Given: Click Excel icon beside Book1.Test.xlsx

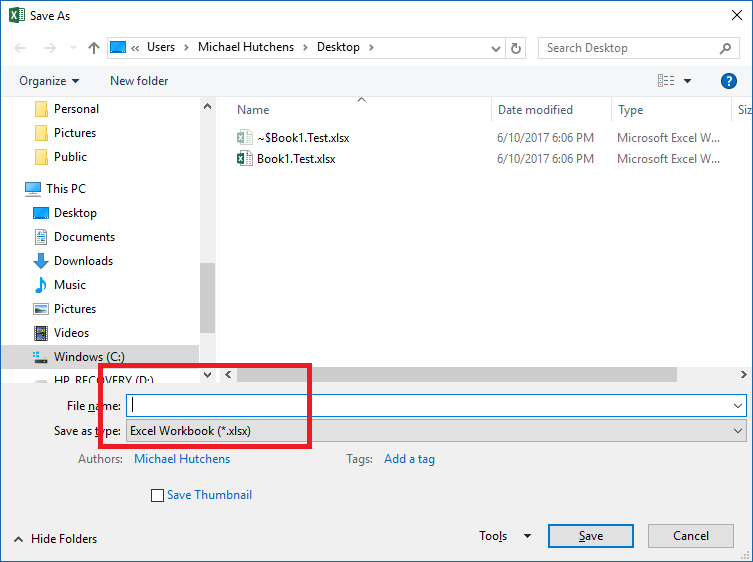Looking at the screenshot, I should (244, 159).
